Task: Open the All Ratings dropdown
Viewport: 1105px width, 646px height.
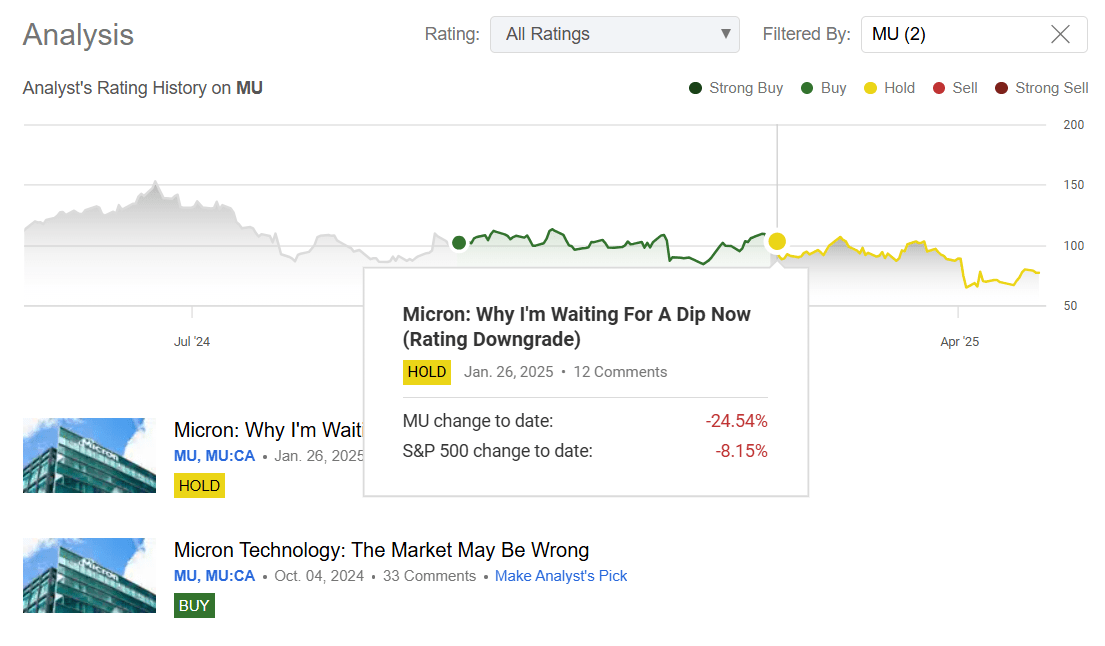Action: pos(614,34)
